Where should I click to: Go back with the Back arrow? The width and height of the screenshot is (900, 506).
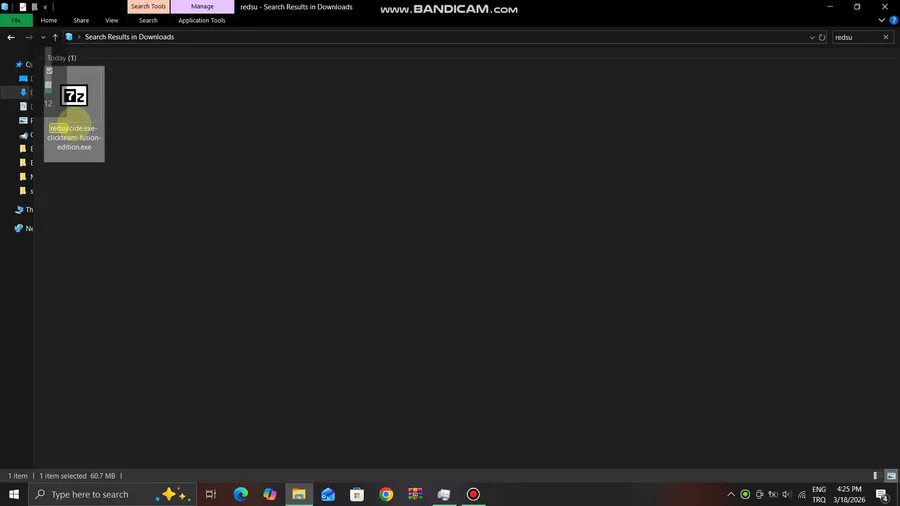11,37
